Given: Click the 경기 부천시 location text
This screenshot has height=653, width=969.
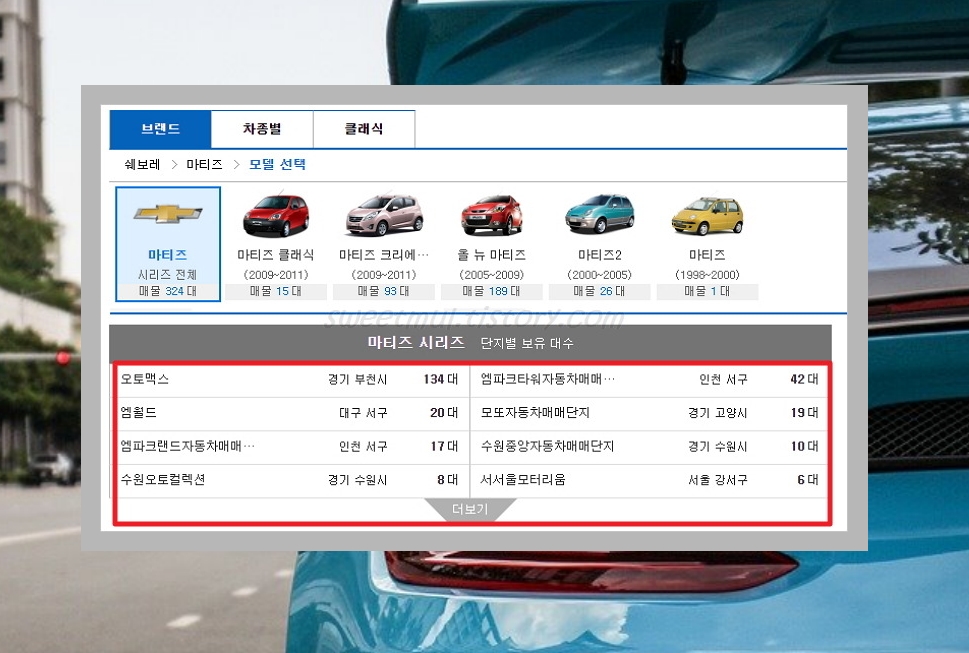Looking at the screenshot, I should (357, 379).
